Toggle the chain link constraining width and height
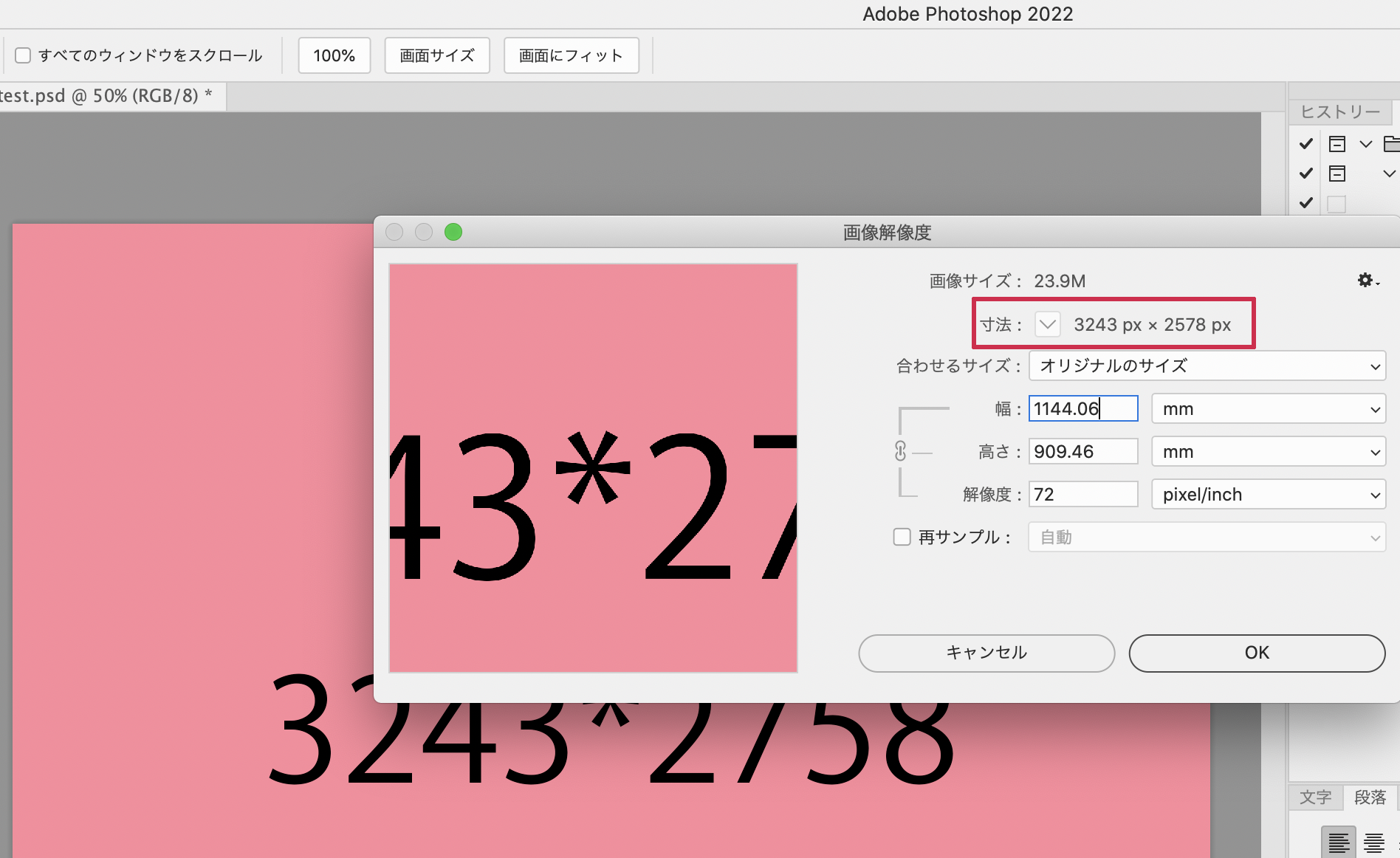The image size is (1400, 858). click(900, 451)
